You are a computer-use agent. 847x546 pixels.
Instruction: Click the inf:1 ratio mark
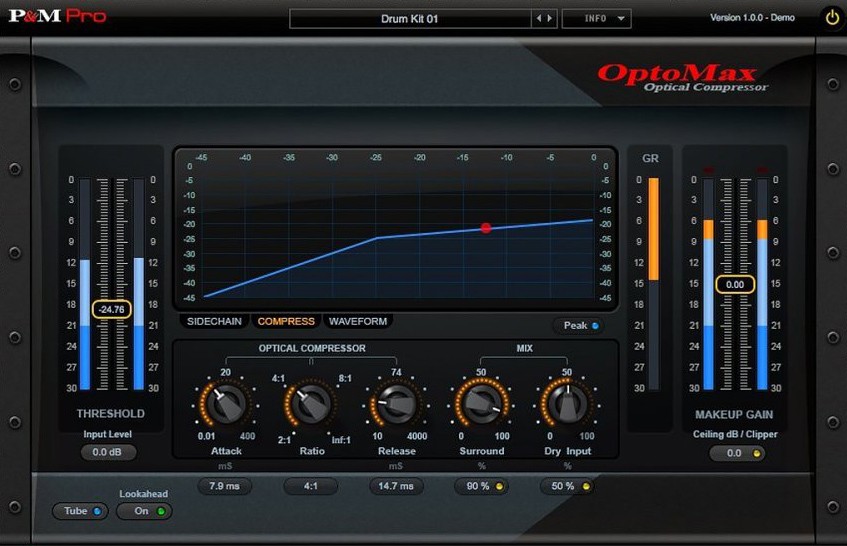coord(341,440)
